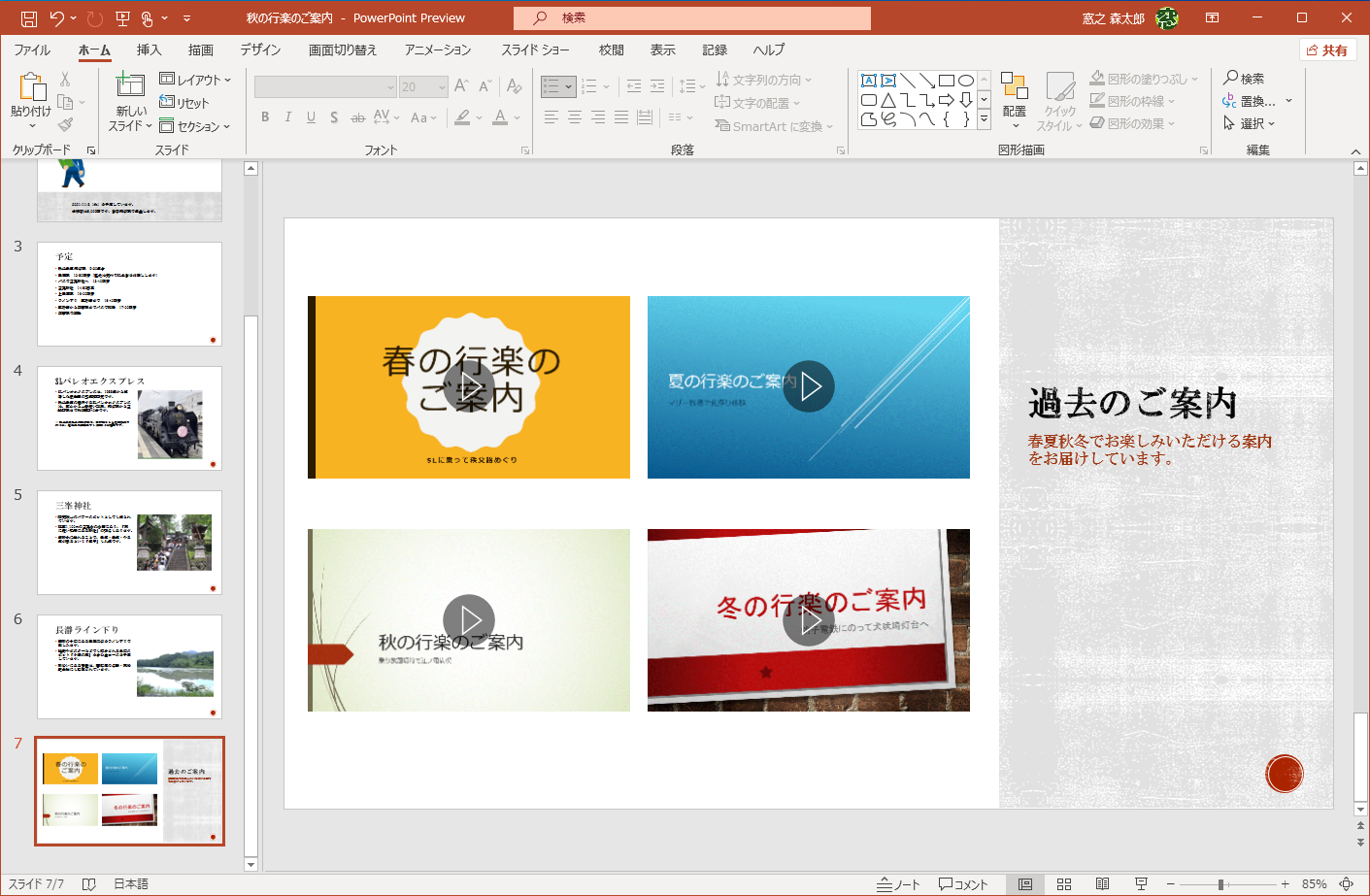The image size is (1370, 896).
Task: Toggle strikethrough (ab) formatting
Action: tap(358, 117)
